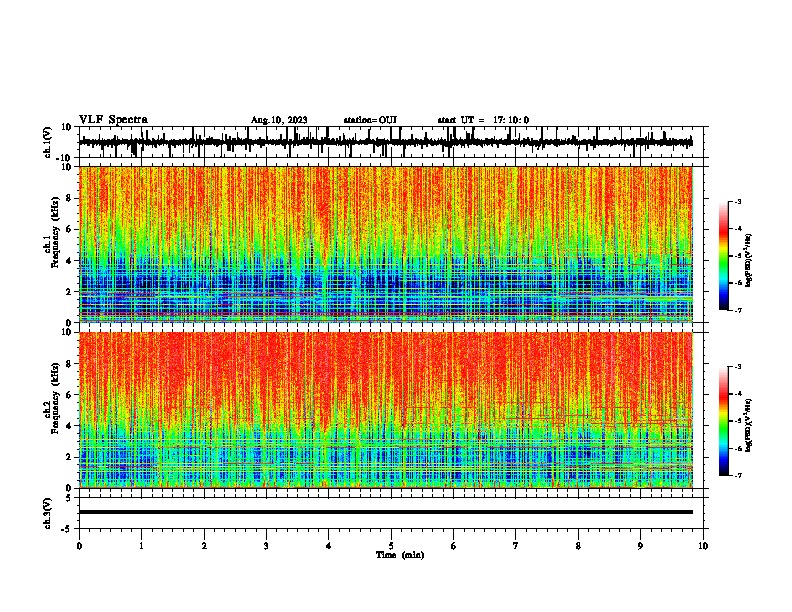Click tick label "5" on the Time axis
792x612 pixels.
coord(391,546)
